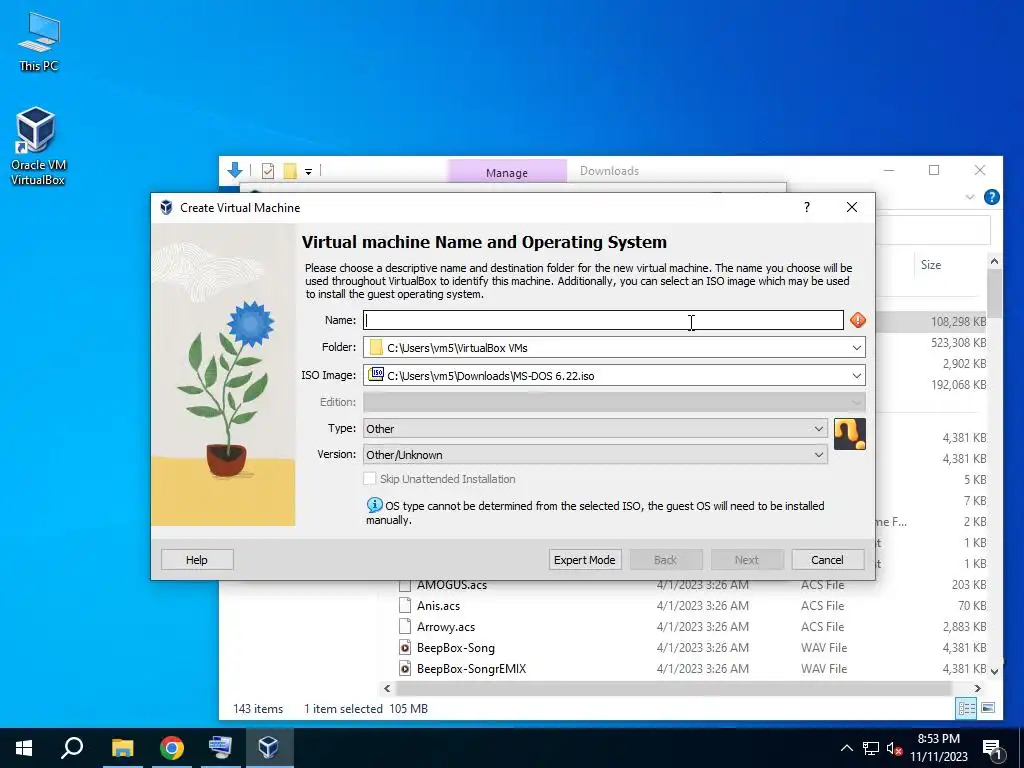Switch Explorer to details view icon

(967, 708)
